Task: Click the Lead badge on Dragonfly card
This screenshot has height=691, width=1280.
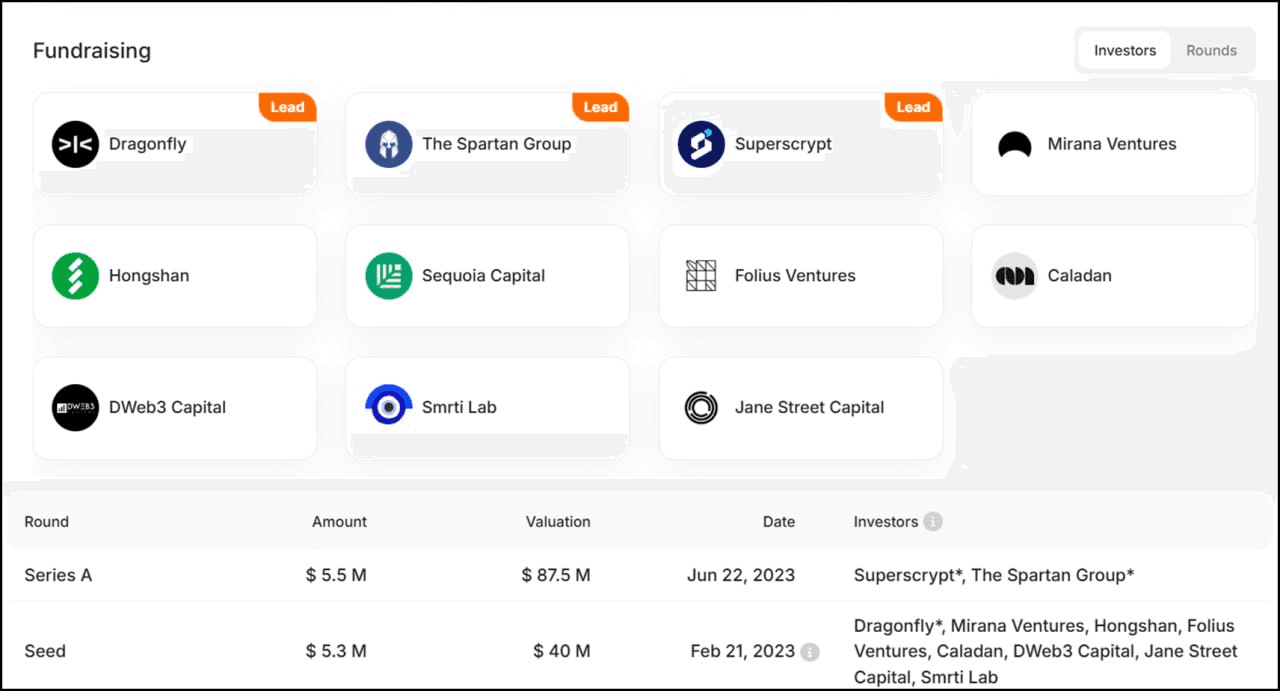Action: pyautogui.click(x=287, y=107)
